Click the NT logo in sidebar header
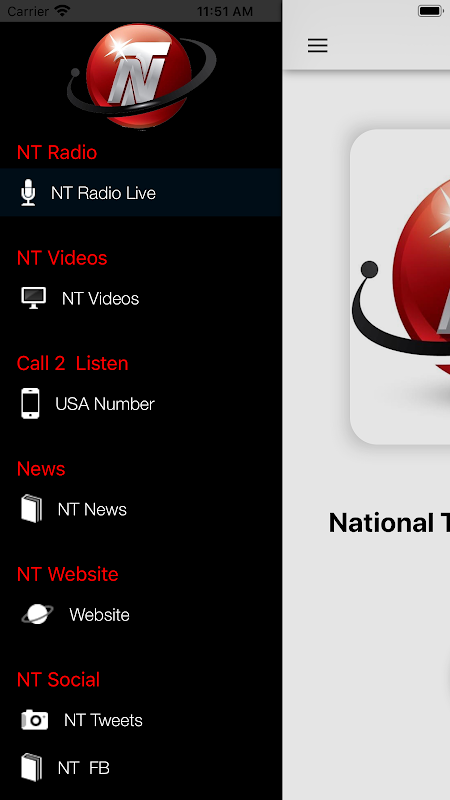The height and width of the screenshot is (800, 450). point(141,77)
